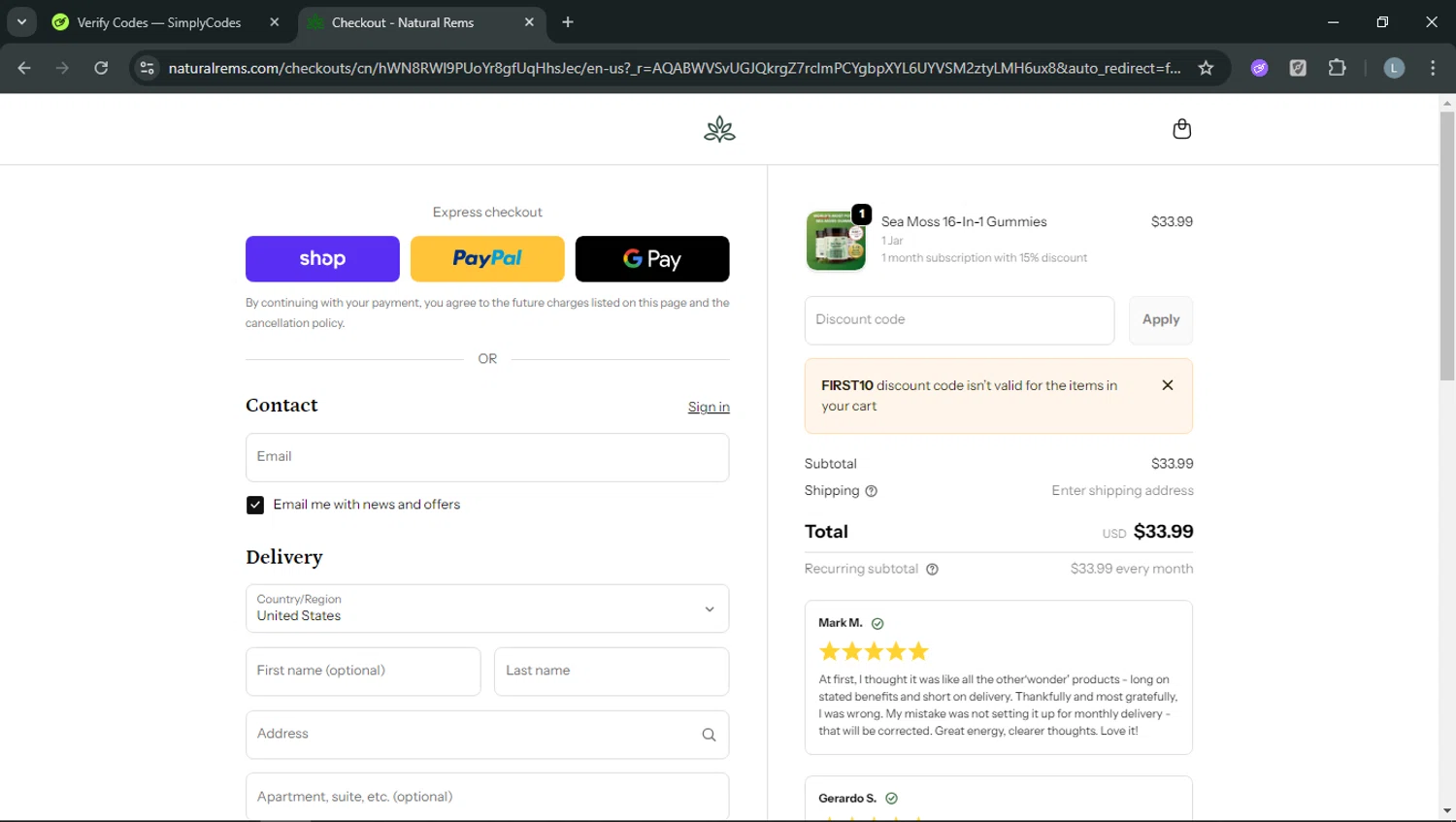Click the 1 month subscription discount text

pos(984,258)
